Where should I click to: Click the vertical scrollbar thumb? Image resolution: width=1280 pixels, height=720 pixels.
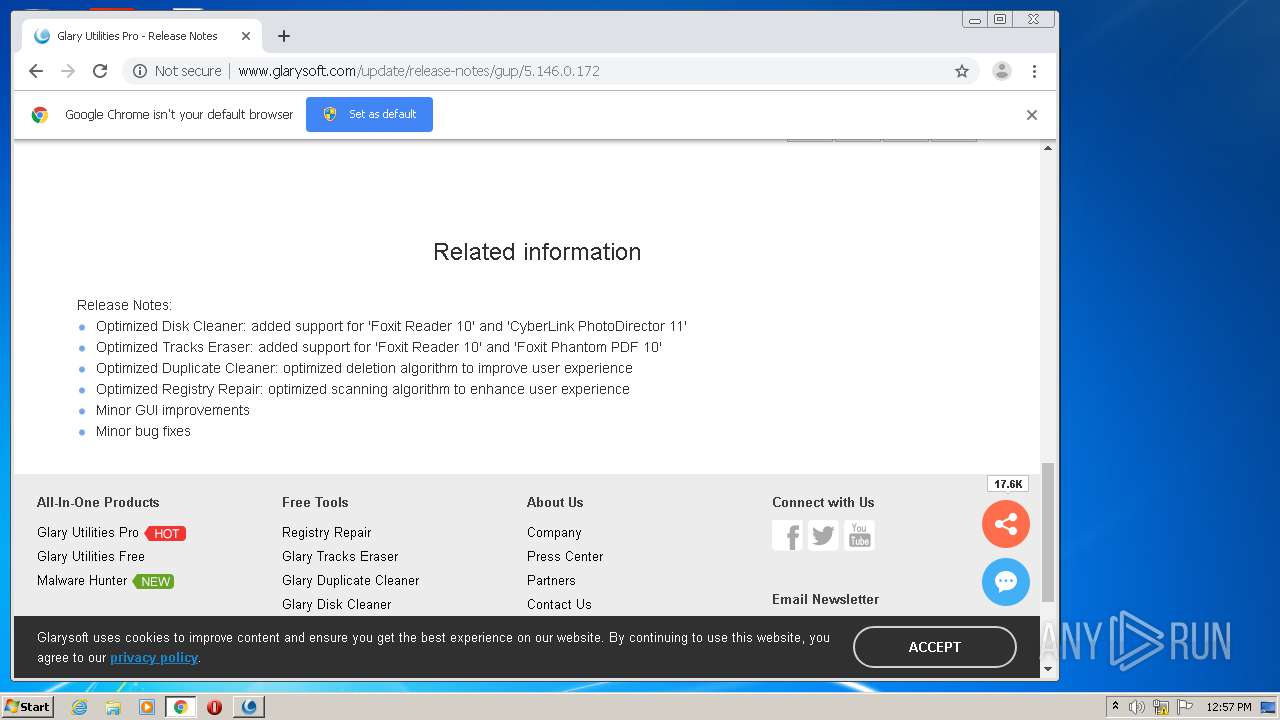click(x=1048, y=532)
